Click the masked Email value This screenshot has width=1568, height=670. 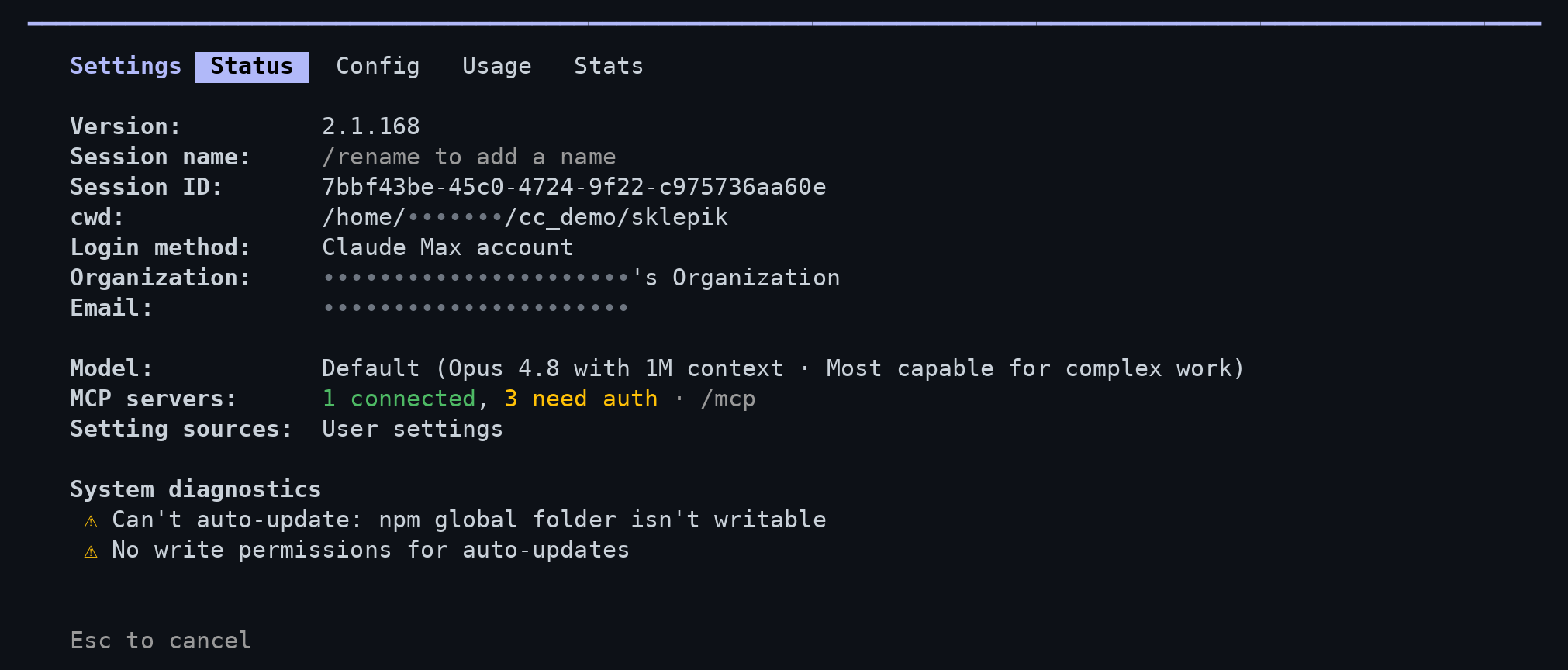point(475,308)
